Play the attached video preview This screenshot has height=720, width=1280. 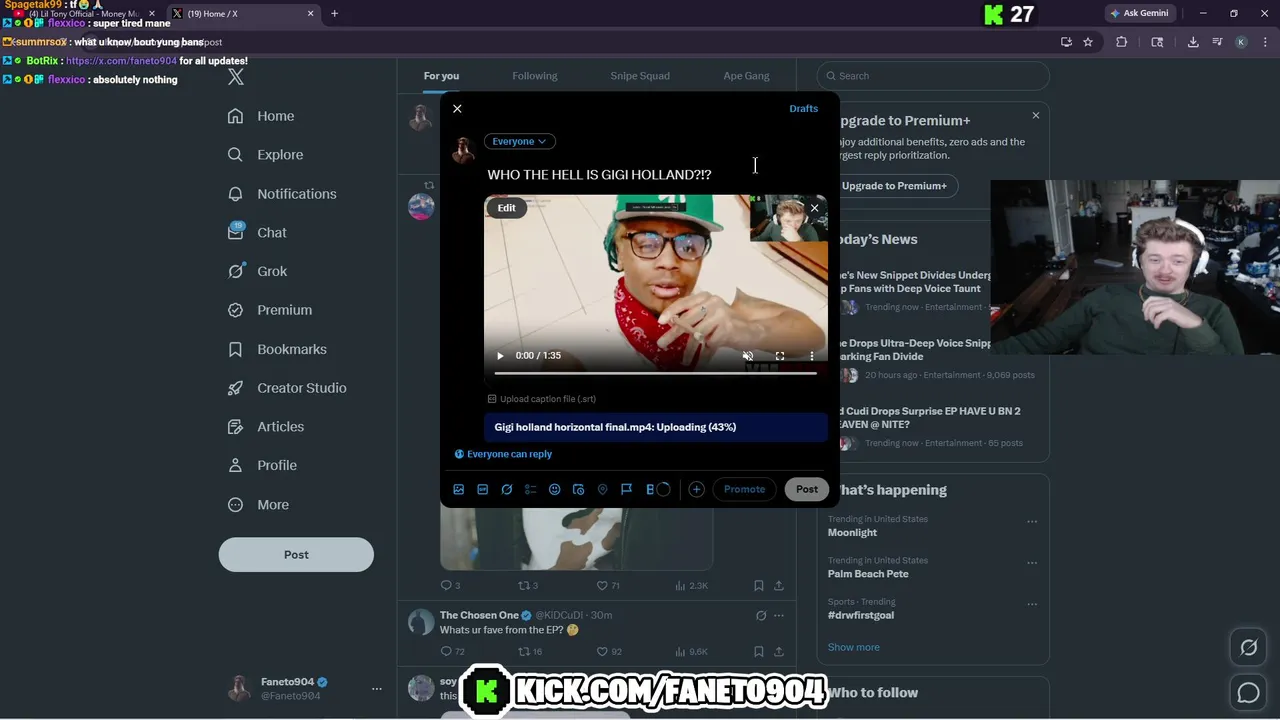click(x=500, y=356)
